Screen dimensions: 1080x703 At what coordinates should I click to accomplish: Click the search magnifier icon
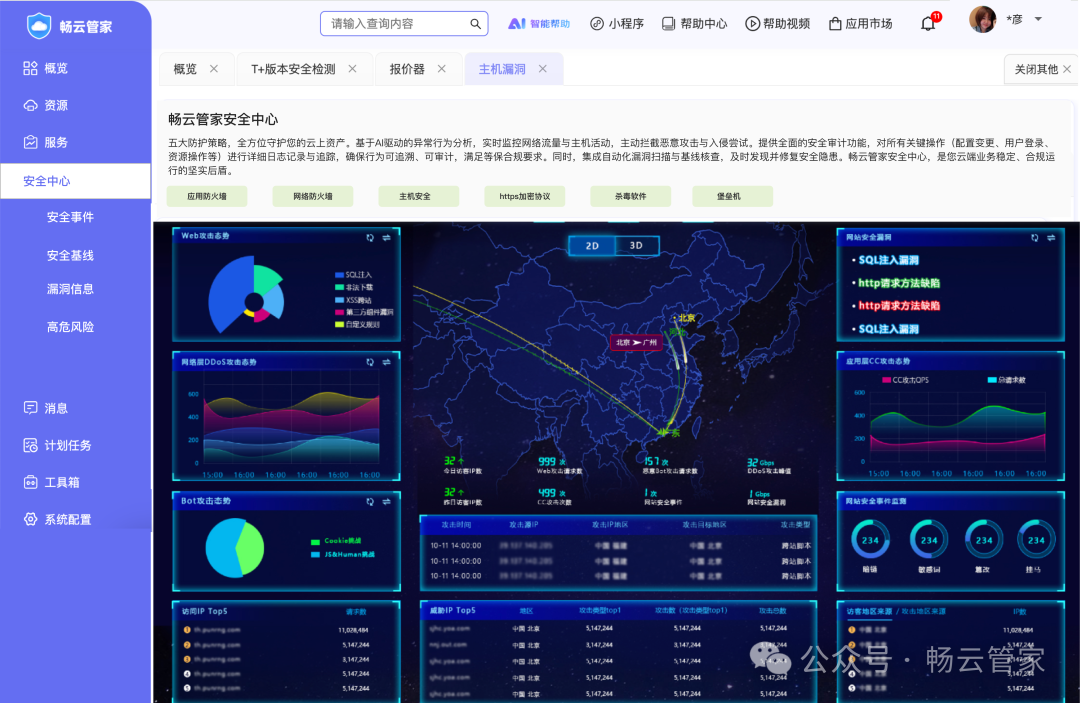[x=476, y=22]
